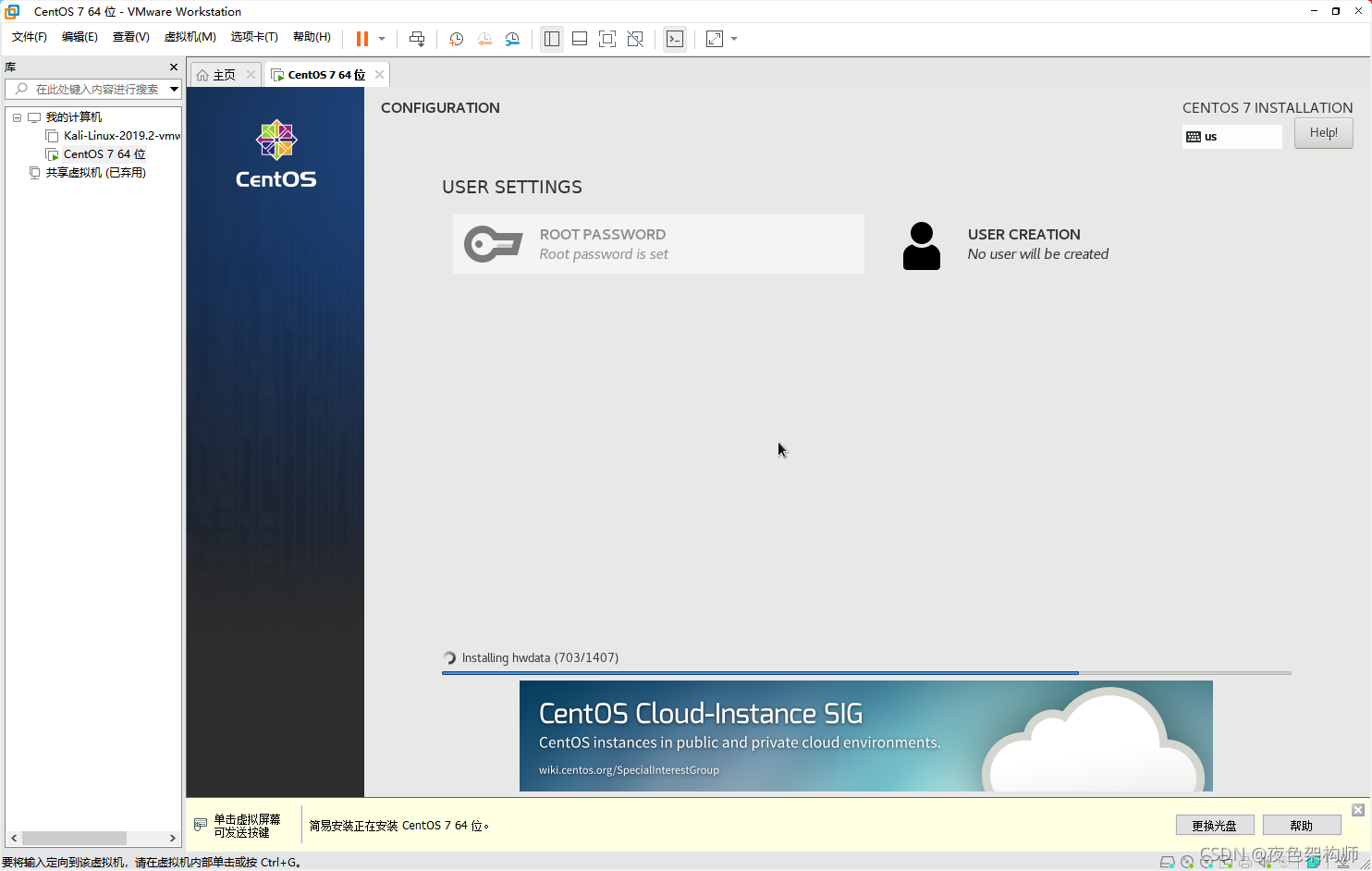Click the 更换光盘 button
Image resolution: width=1372 pixels, height=871 pixels.
point(1214,826)
